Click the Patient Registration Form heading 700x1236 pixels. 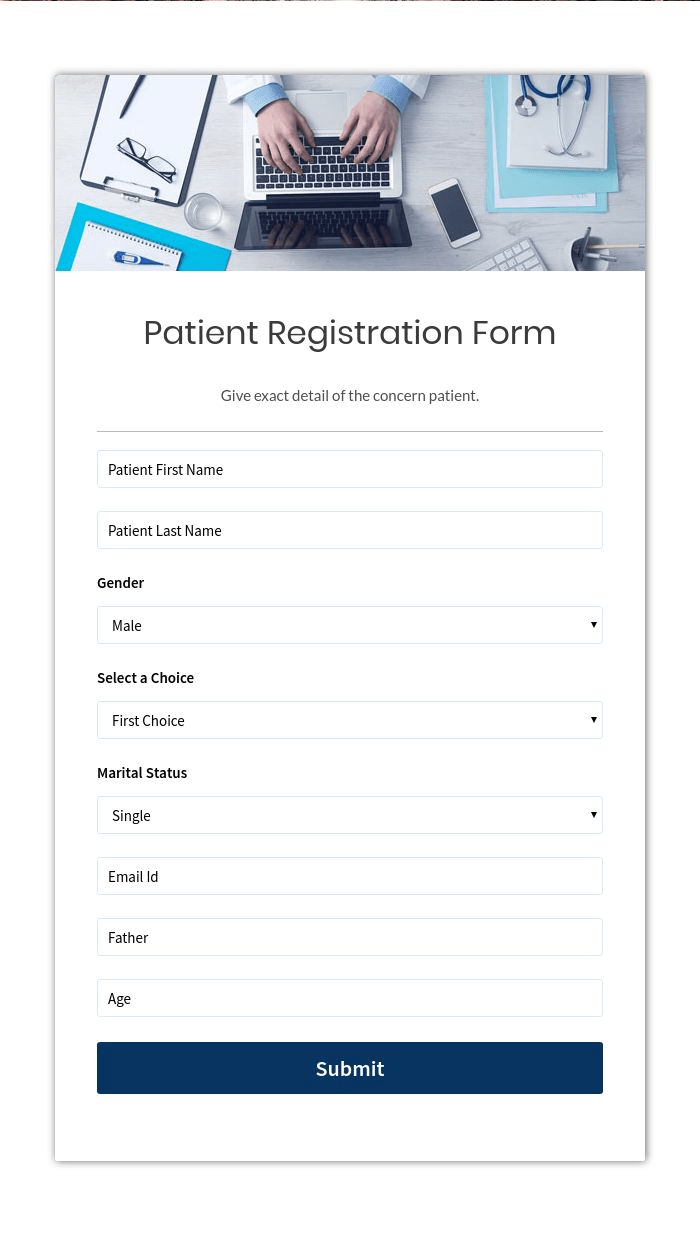click(350, 333)
